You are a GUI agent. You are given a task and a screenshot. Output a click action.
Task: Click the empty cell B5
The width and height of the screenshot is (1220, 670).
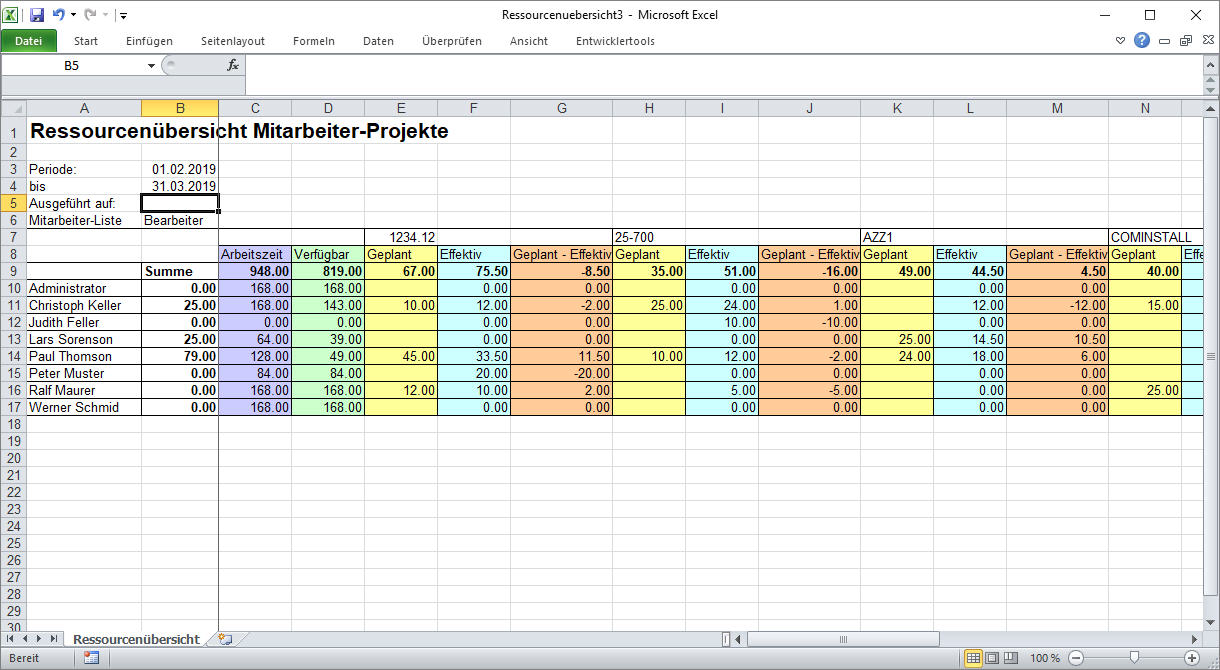(180, 203)
